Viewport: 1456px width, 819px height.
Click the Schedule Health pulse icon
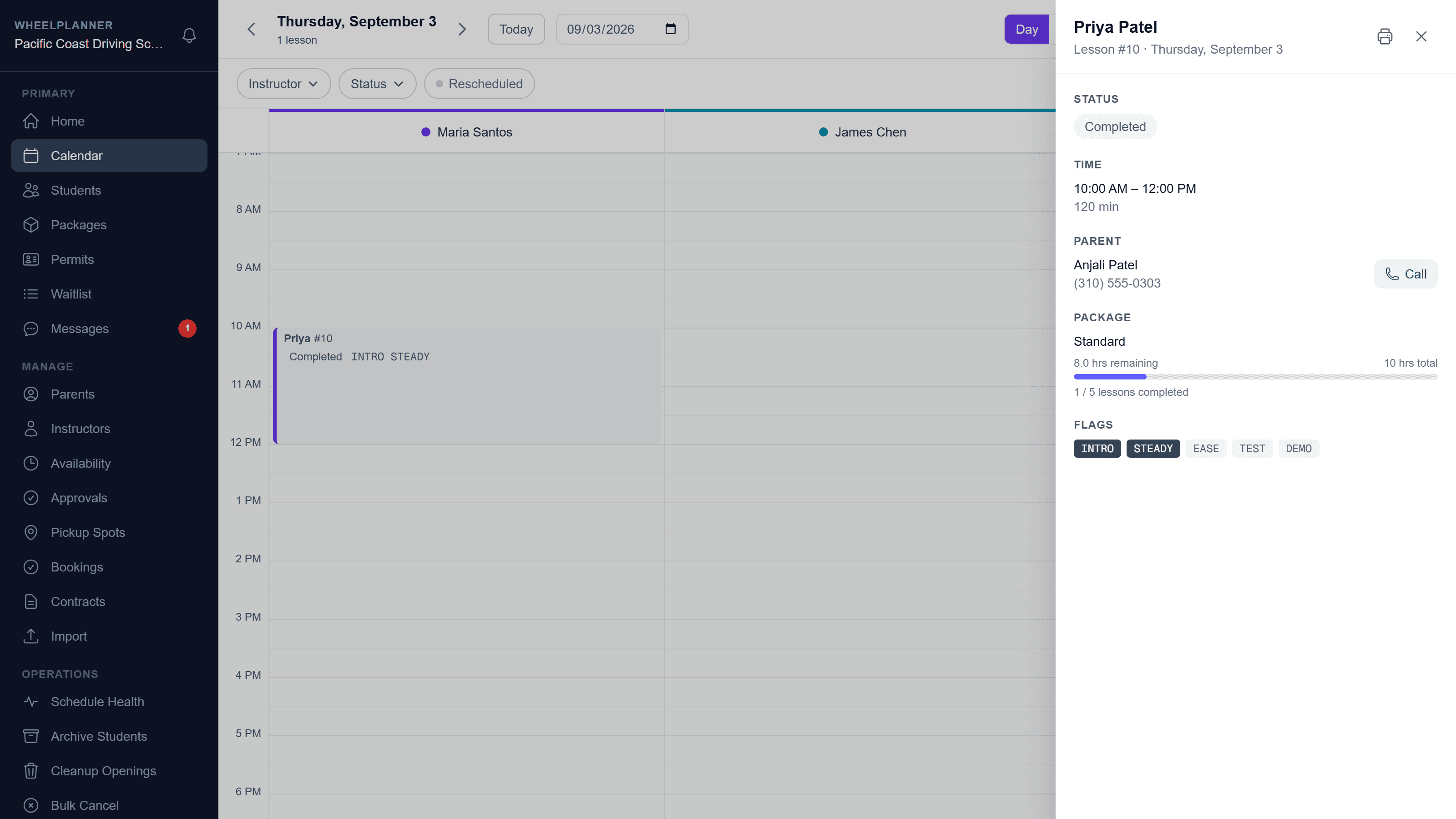tap(30, 702)
